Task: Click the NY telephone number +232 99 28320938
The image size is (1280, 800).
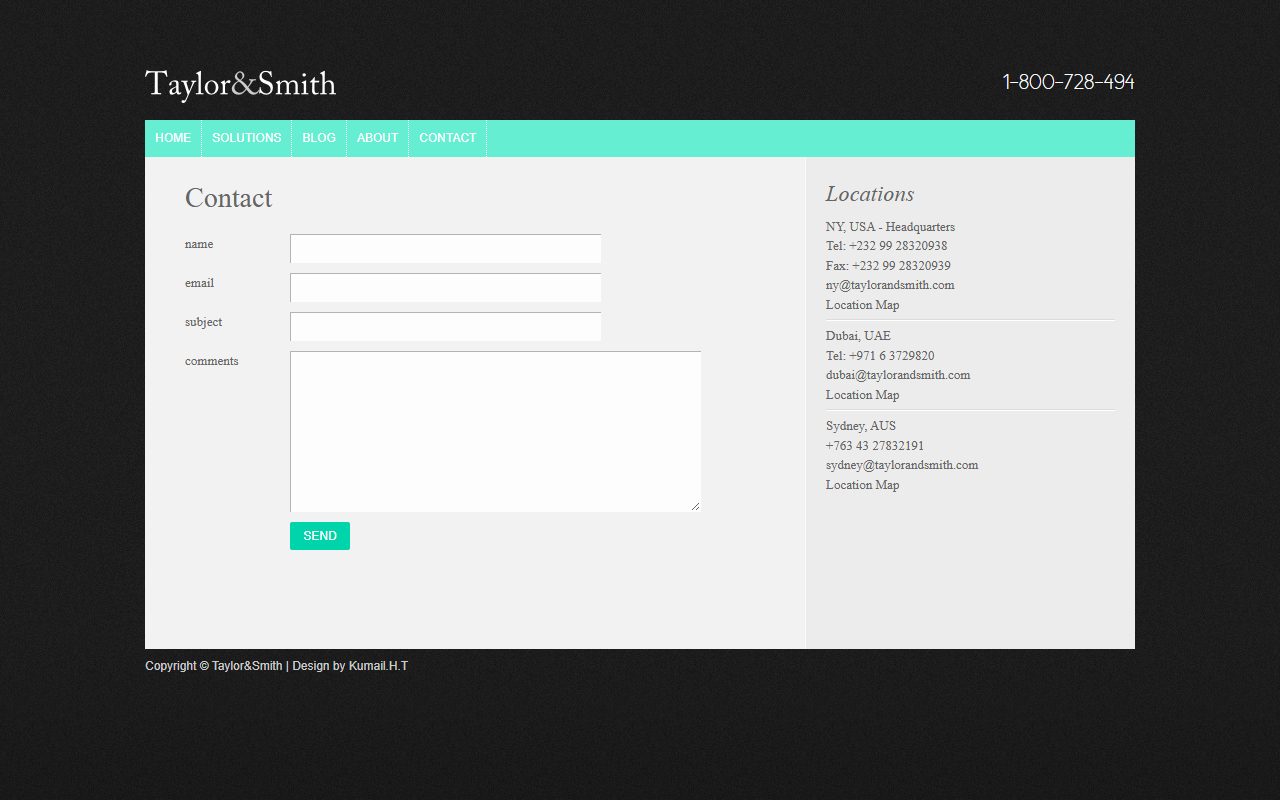Action: (898, 246)
